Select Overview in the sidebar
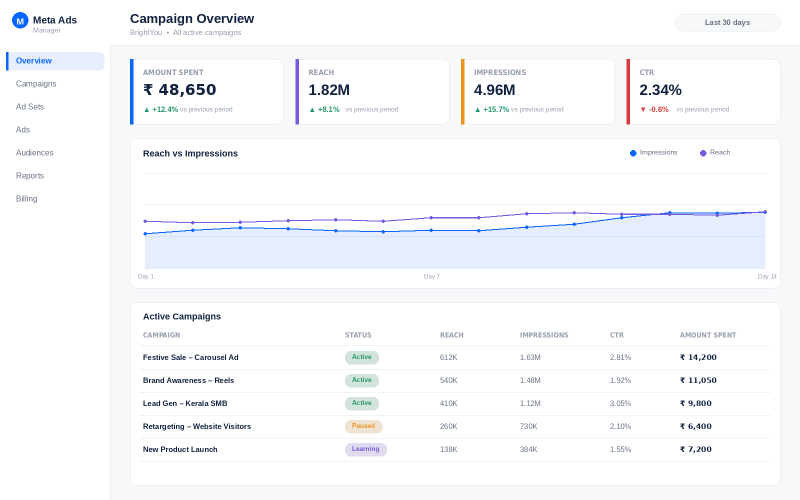Viewport: 800px width, 500px height. tap(55, 61)
